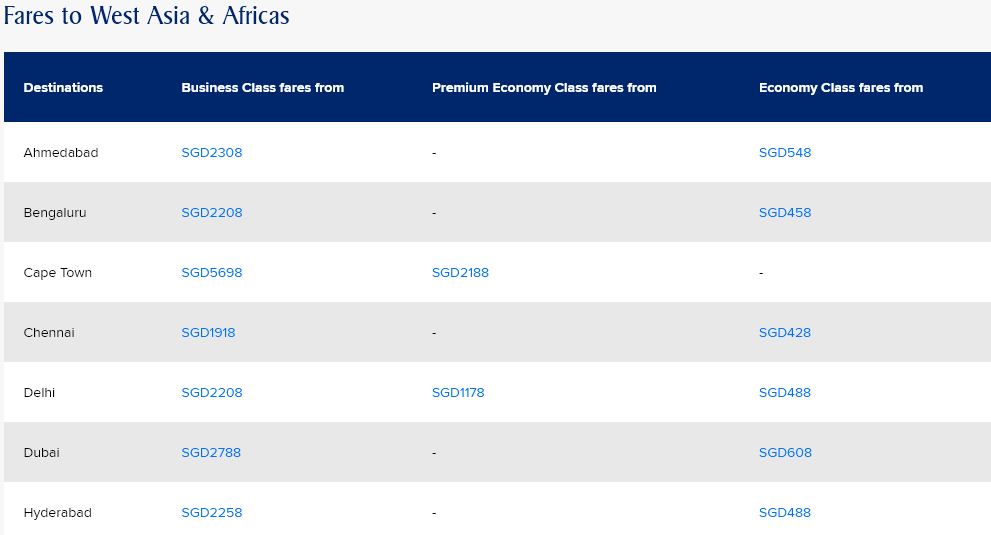Click Ahmedabad Business Class fare SGD2308
The height and width of the screenshot is (535, 991).
point(211,153)
